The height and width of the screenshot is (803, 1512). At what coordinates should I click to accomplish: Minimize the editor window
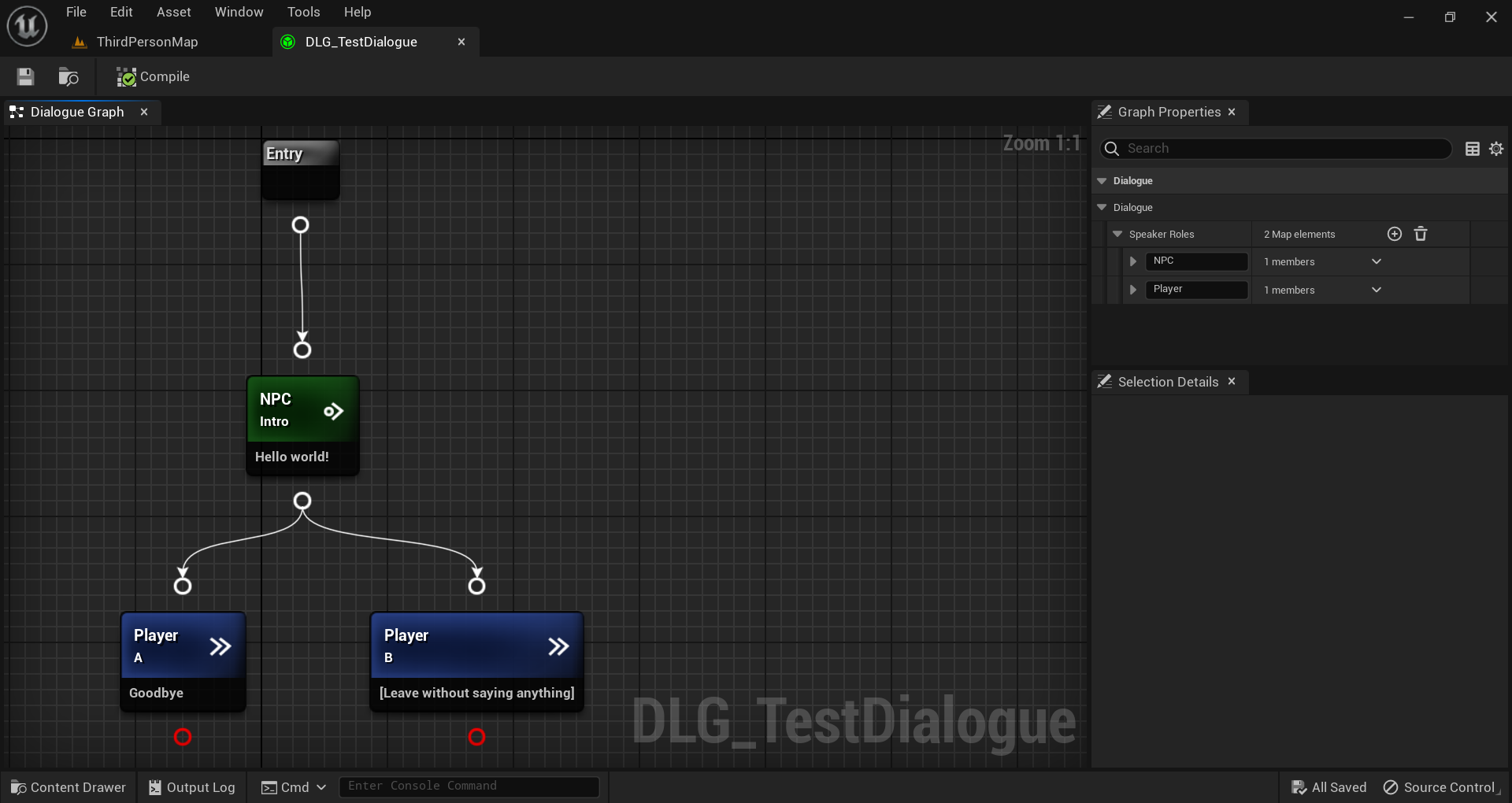tap(1409, 17)
